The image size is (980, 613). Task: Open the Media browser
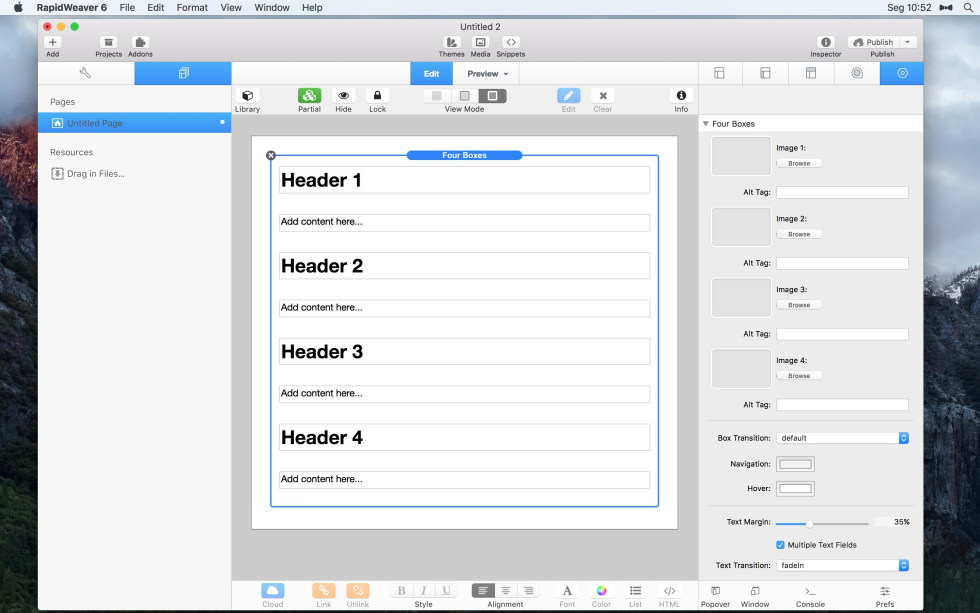(480, 42)
